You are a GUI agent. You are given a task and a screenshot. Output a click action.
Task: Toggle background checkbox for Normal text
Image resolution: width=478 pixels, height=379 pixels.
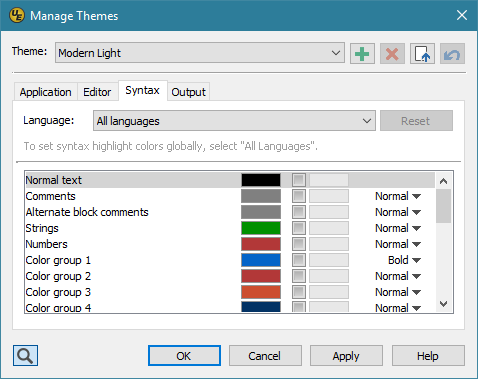point(299,180)
